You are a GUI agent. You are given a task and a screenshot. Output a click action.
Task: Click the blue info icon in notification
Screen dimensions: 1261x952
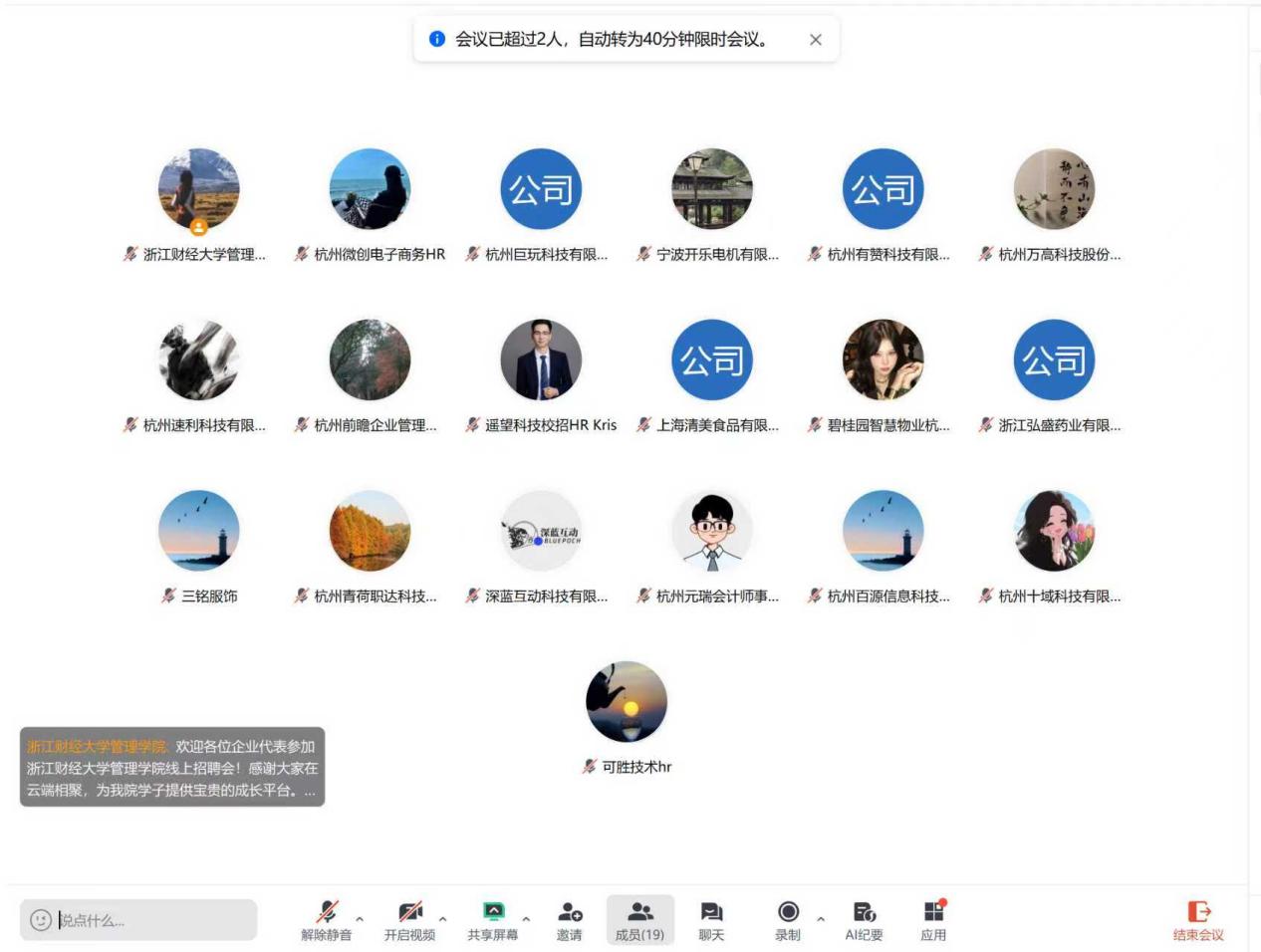tap(436, 40)
